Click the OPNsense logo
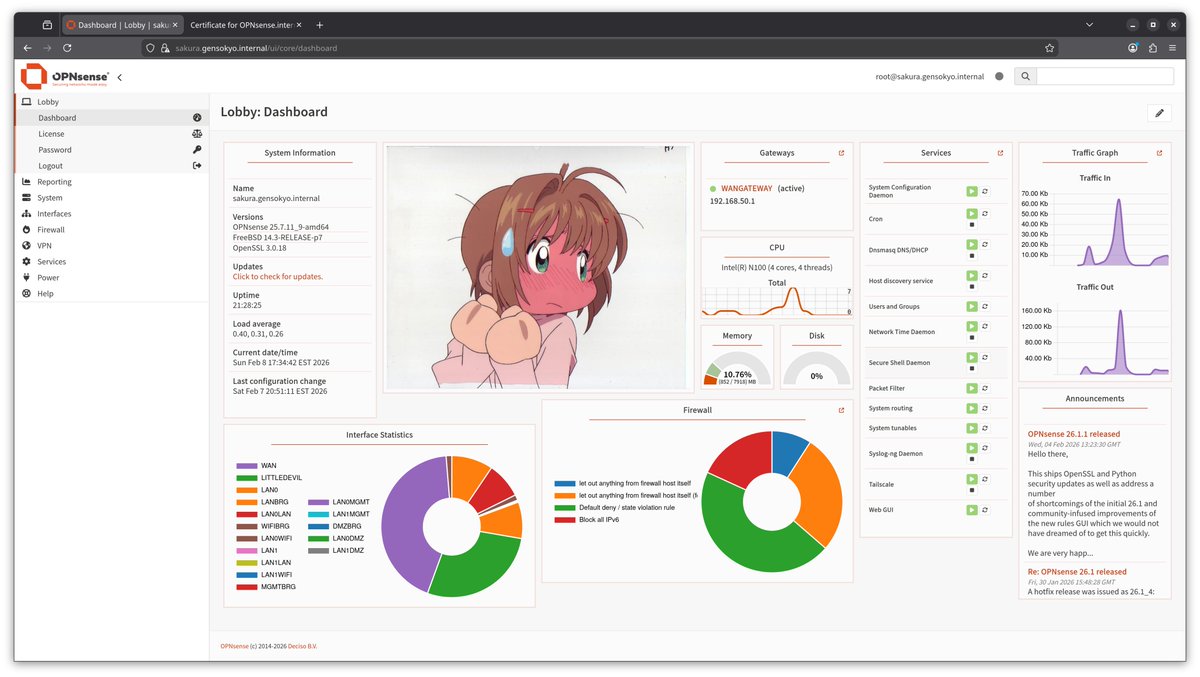 tap(65, 76)
